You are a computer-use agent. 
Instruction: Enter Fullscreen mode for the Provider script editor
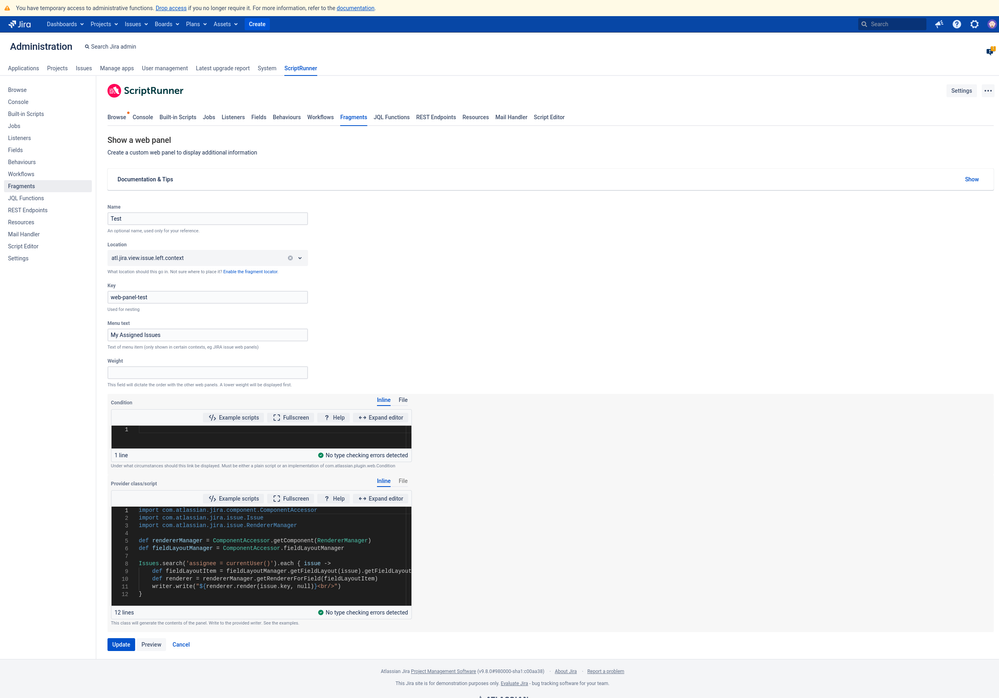(291, 498)
